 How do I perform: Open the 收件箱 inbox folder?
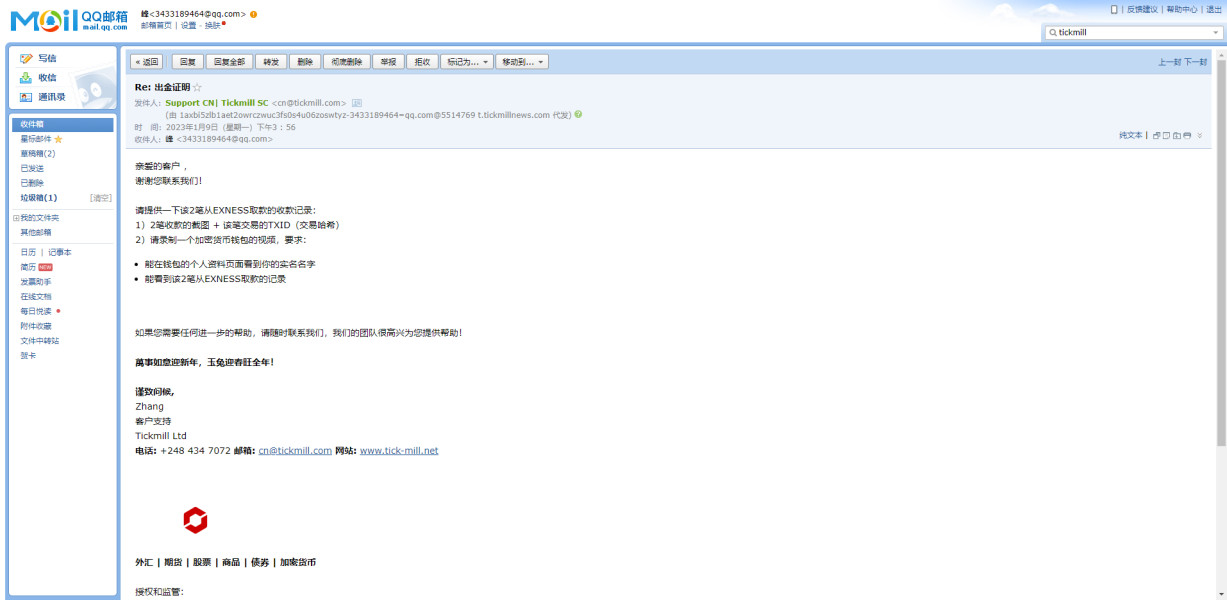pyautogui.click(x=63, y=124)
